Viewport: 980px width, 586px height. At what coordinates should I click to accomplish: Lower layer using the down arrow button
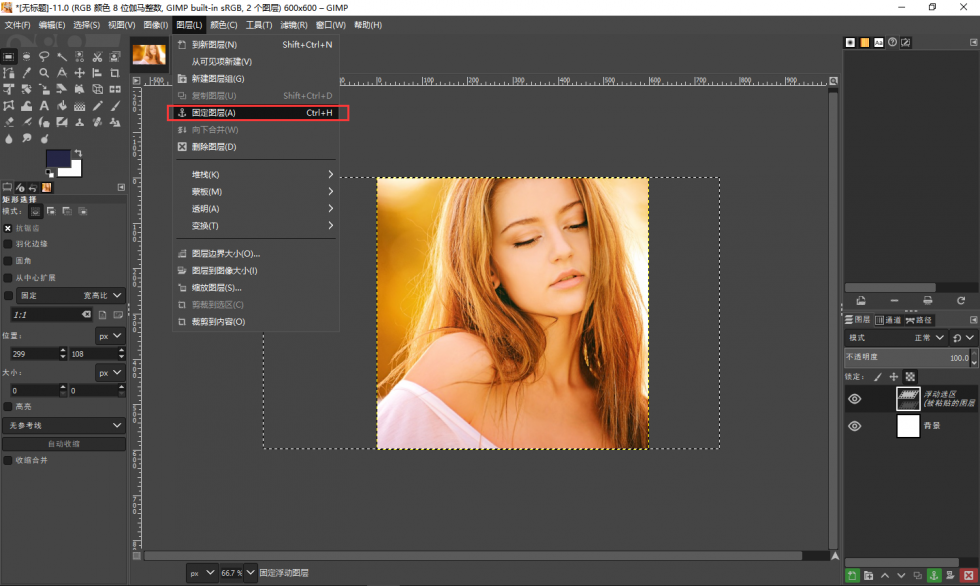coord(901,575)
